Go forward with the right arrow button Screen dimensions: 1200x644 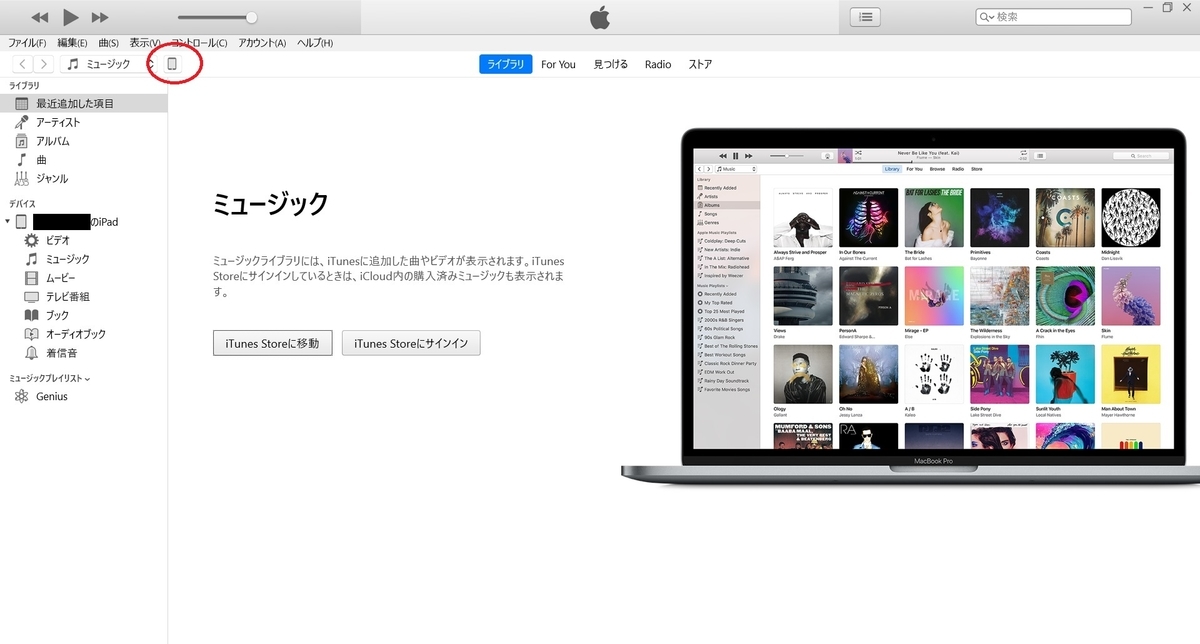[x=44, y=64]
